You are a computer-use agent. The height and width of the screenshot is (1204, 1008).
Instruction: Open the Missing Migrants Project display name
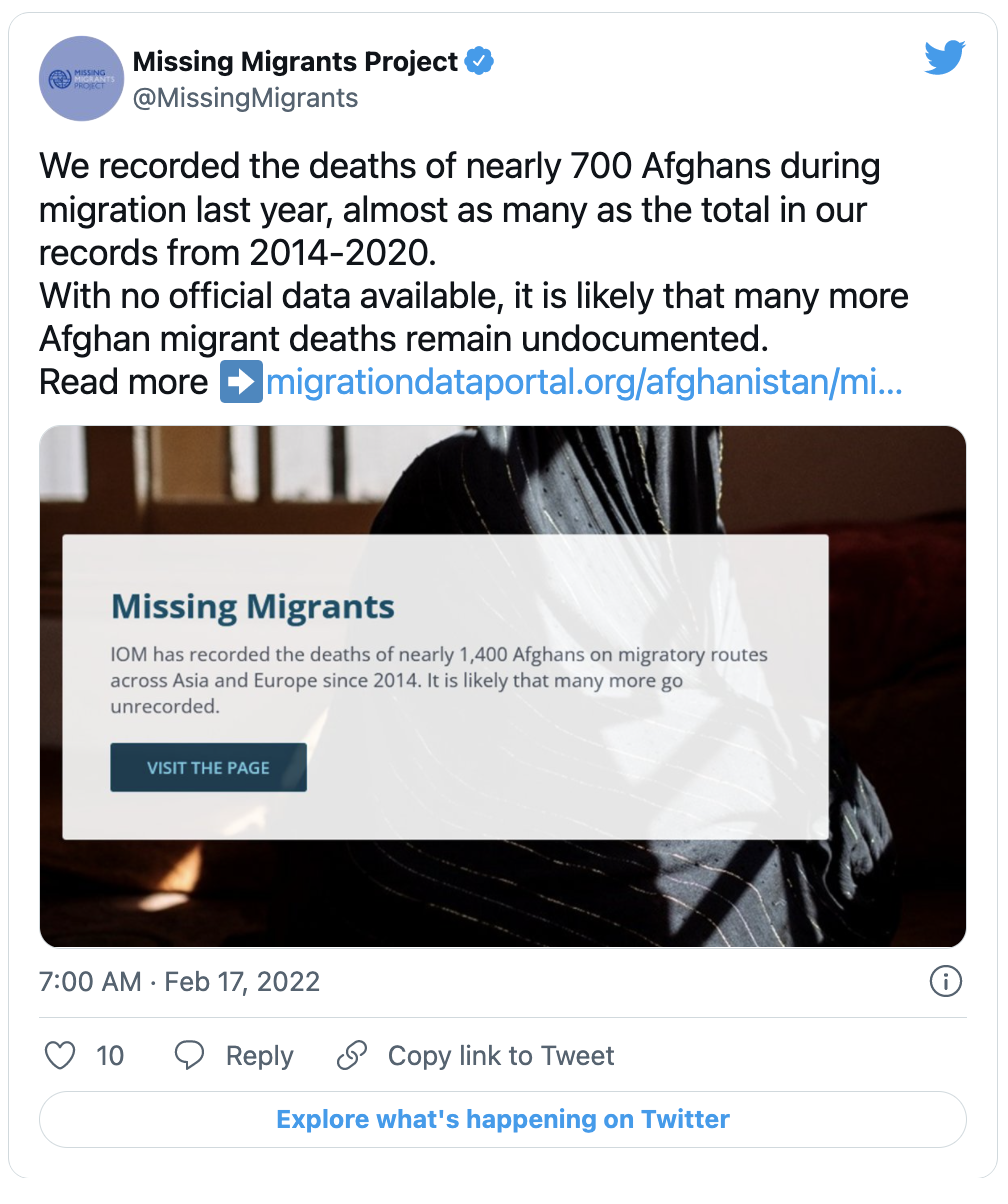click(295, 62)
